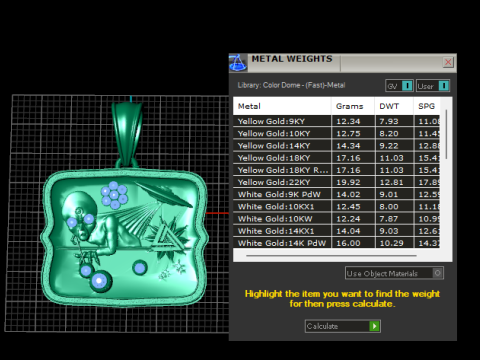The width and height of the screenshot is (480, 360).
Task: Click the 14.02 grams value
Action: 348,195
